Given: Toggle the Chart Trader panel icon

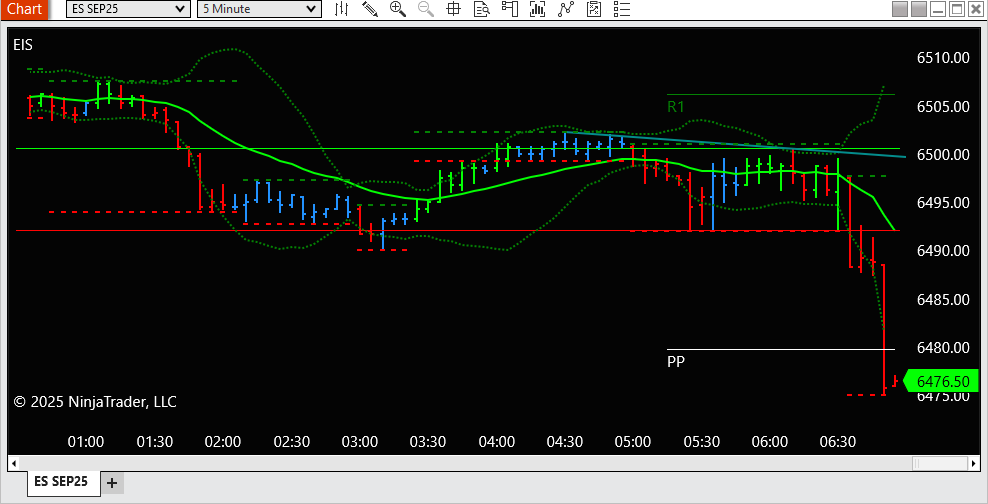Looking at the screenshot, I should point(509,9).
